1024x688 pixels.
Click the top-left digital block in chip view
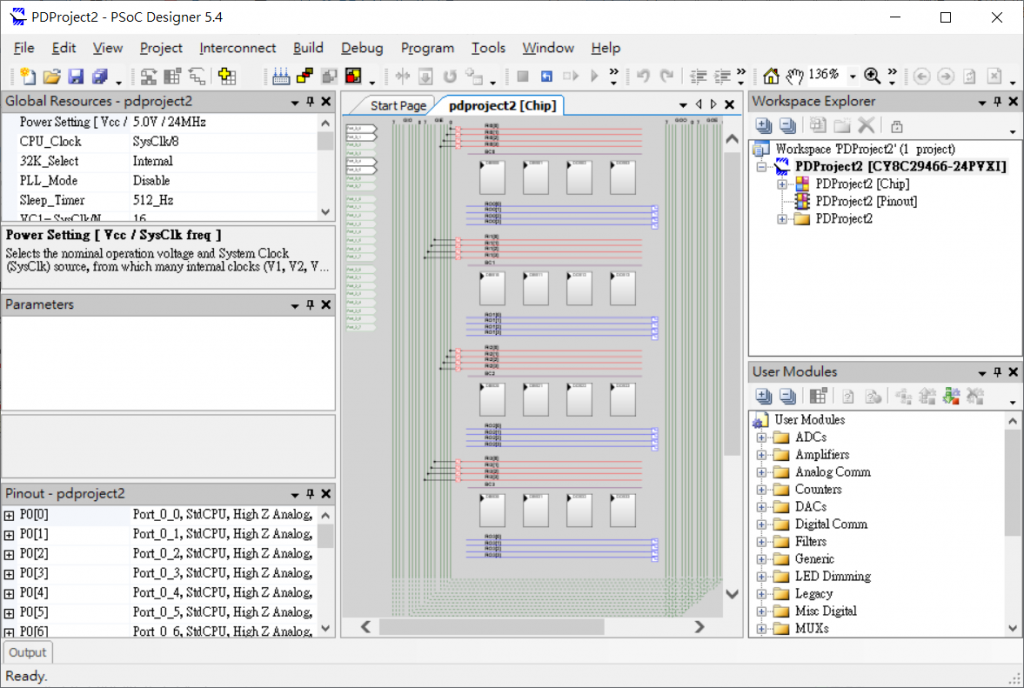tap(492, 178)
